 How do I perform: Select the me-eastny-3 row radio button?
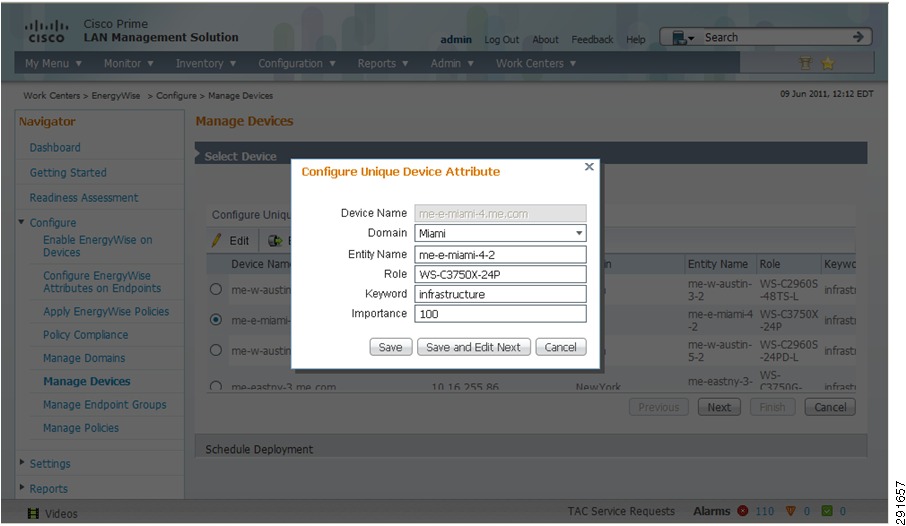click(216, 386)
